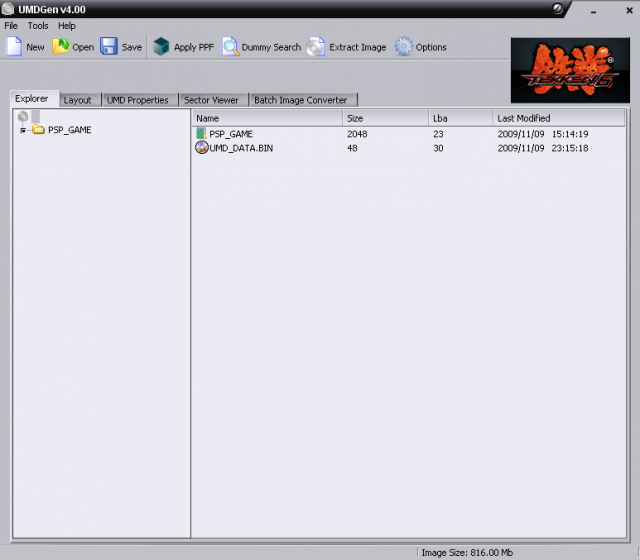640x560 pixels.
Task: Click the New image toolbar icon
Action: tap(14, 47)
